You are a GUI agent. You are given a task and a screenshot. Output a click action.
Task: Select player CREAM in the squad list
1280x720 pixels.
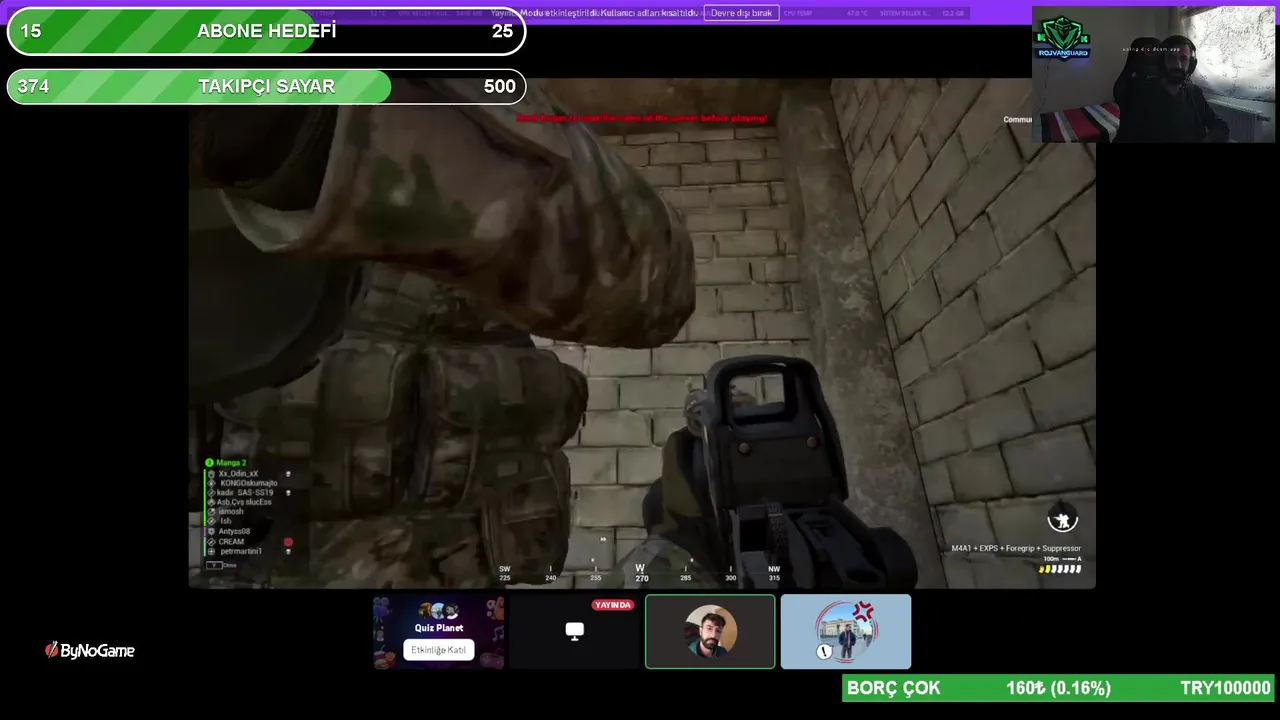(231, 542)
